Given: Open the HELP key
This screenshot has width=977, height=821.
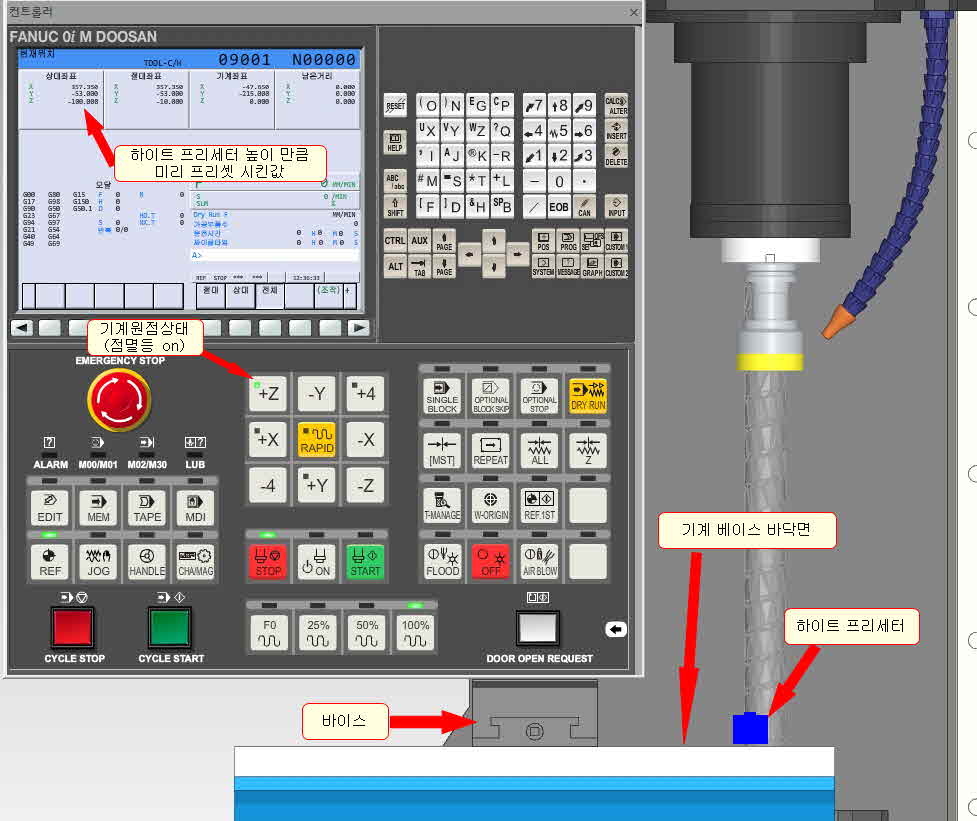Looking at the screenshot, I should pos(395,143).
